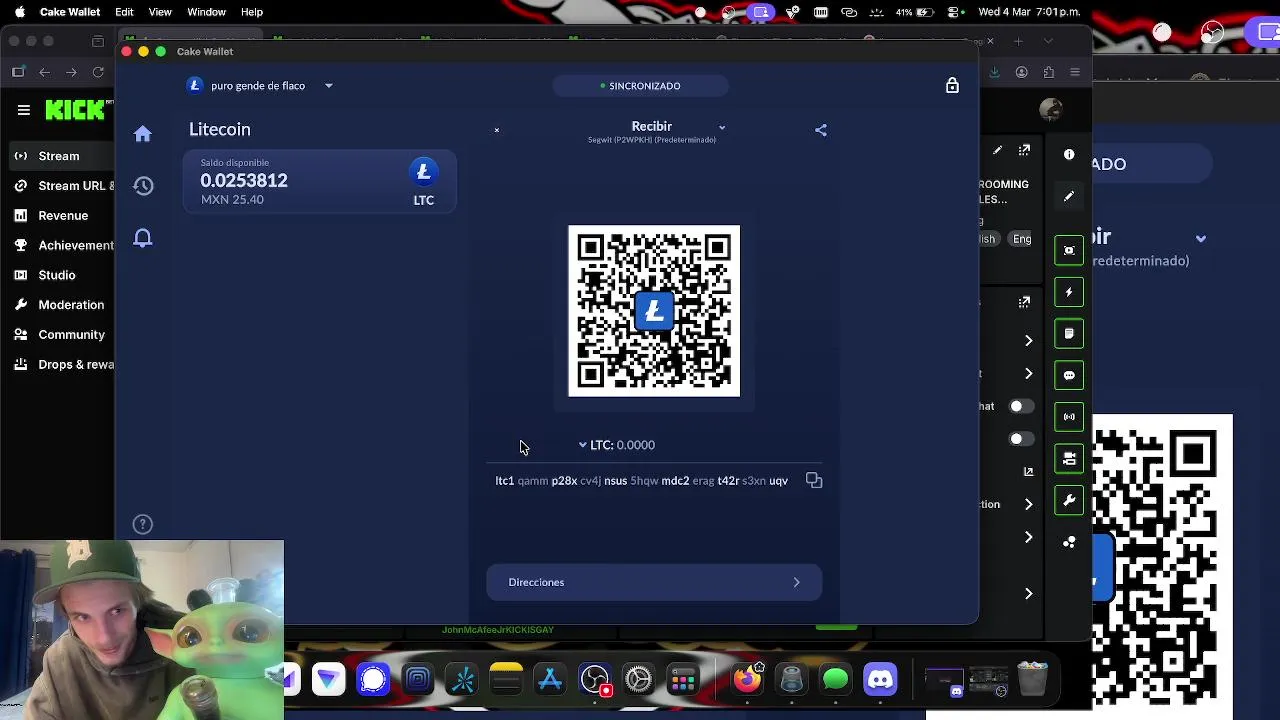1280x720 pixels.
Task: Open Studio in Kick sidebar
Action: pos(58,275)
